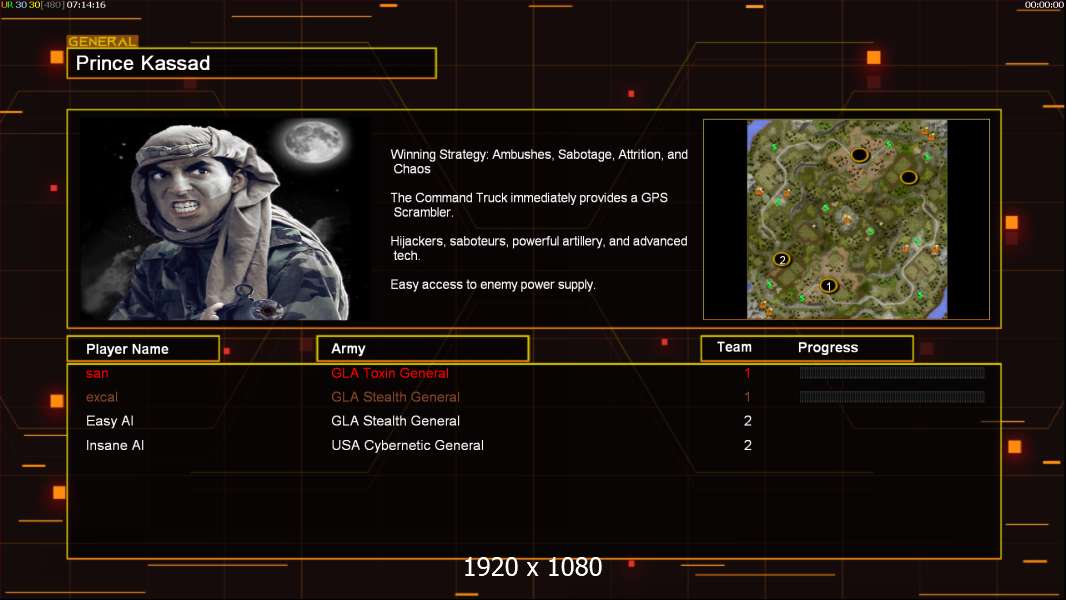
Task: Click excal's GLA Stealth General army
Action: (x=395, y=397)
